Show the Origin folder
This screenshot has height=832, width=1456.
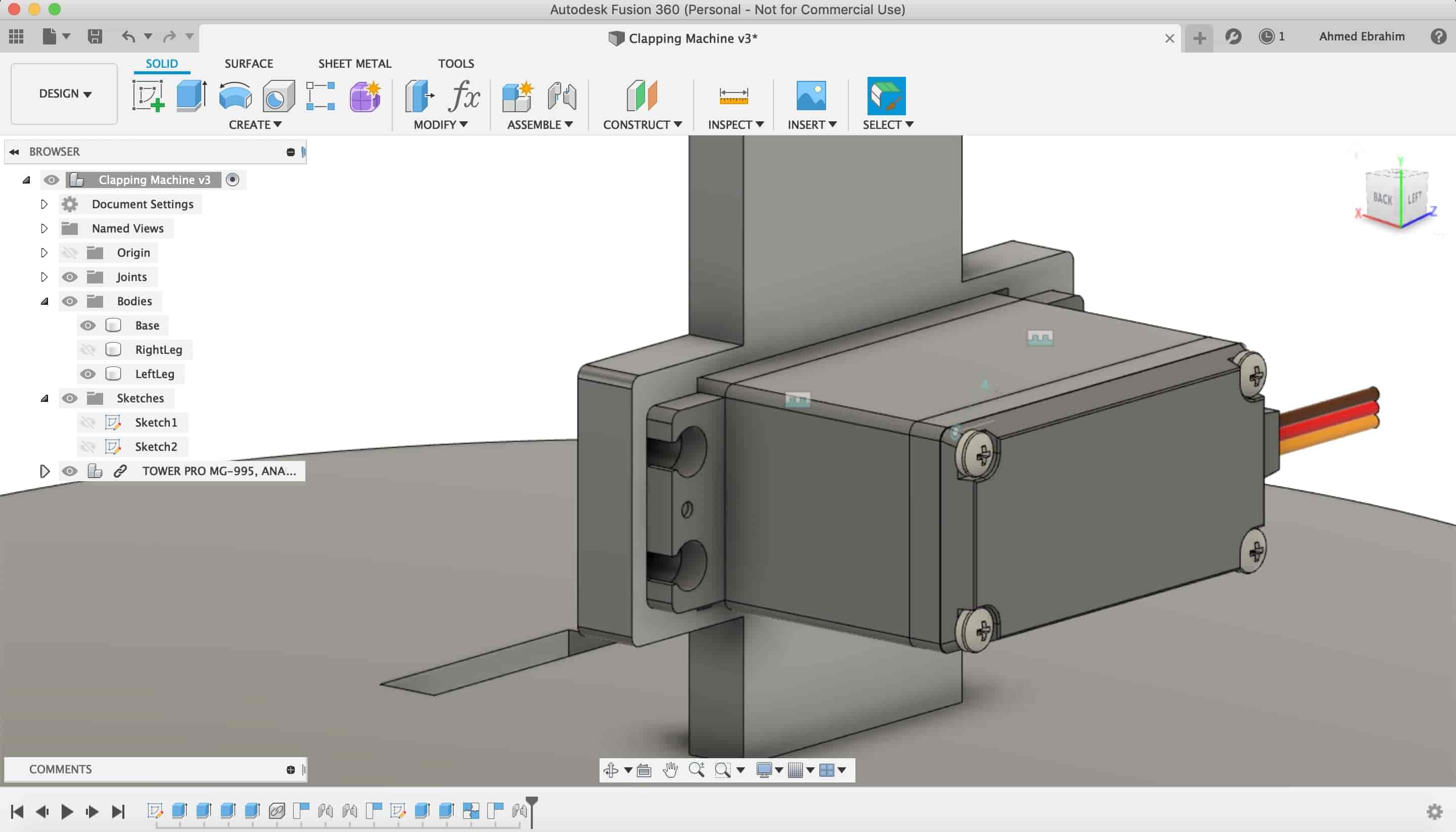(70, 253)
